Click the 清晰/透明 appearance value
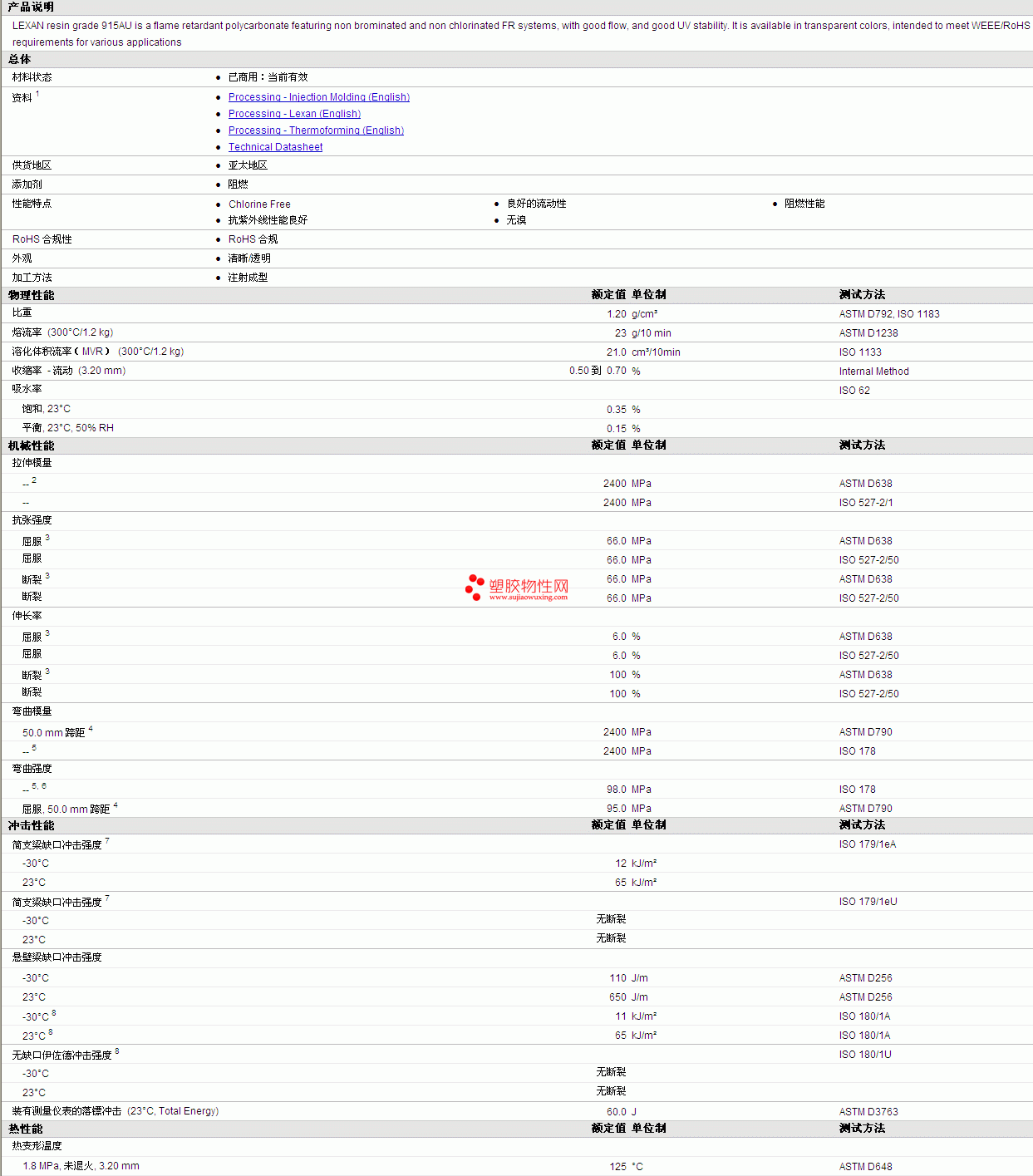This screenshot has height=1176, width=1033. coord(249,258)
